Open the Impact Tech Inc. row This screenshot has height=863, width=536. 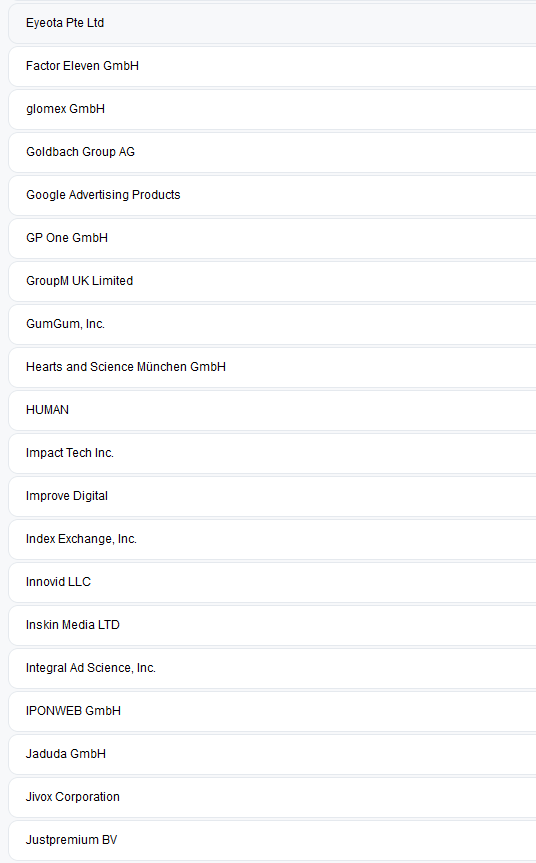pyautogui.click(x=272, y=453)
